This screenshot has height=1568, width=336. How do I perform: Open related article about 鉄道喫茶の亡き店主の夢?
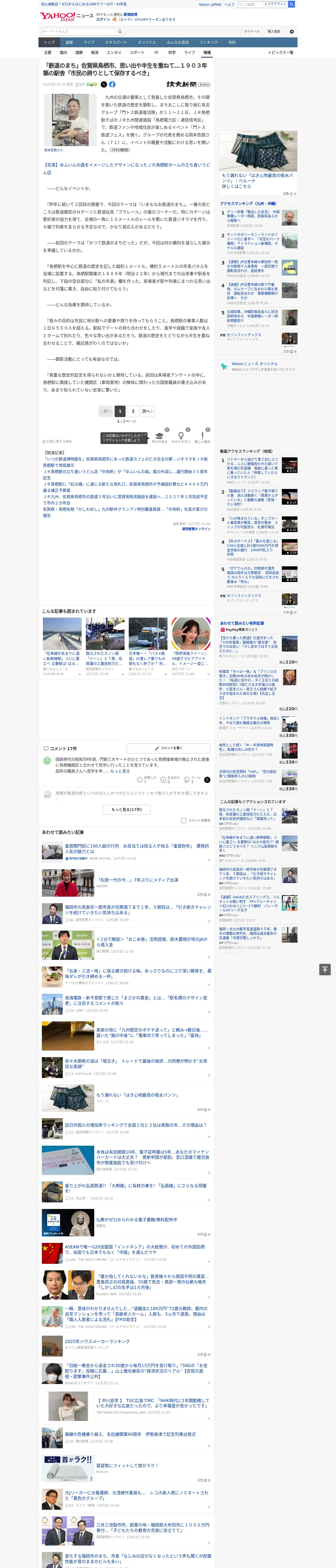tap(125, 462)
